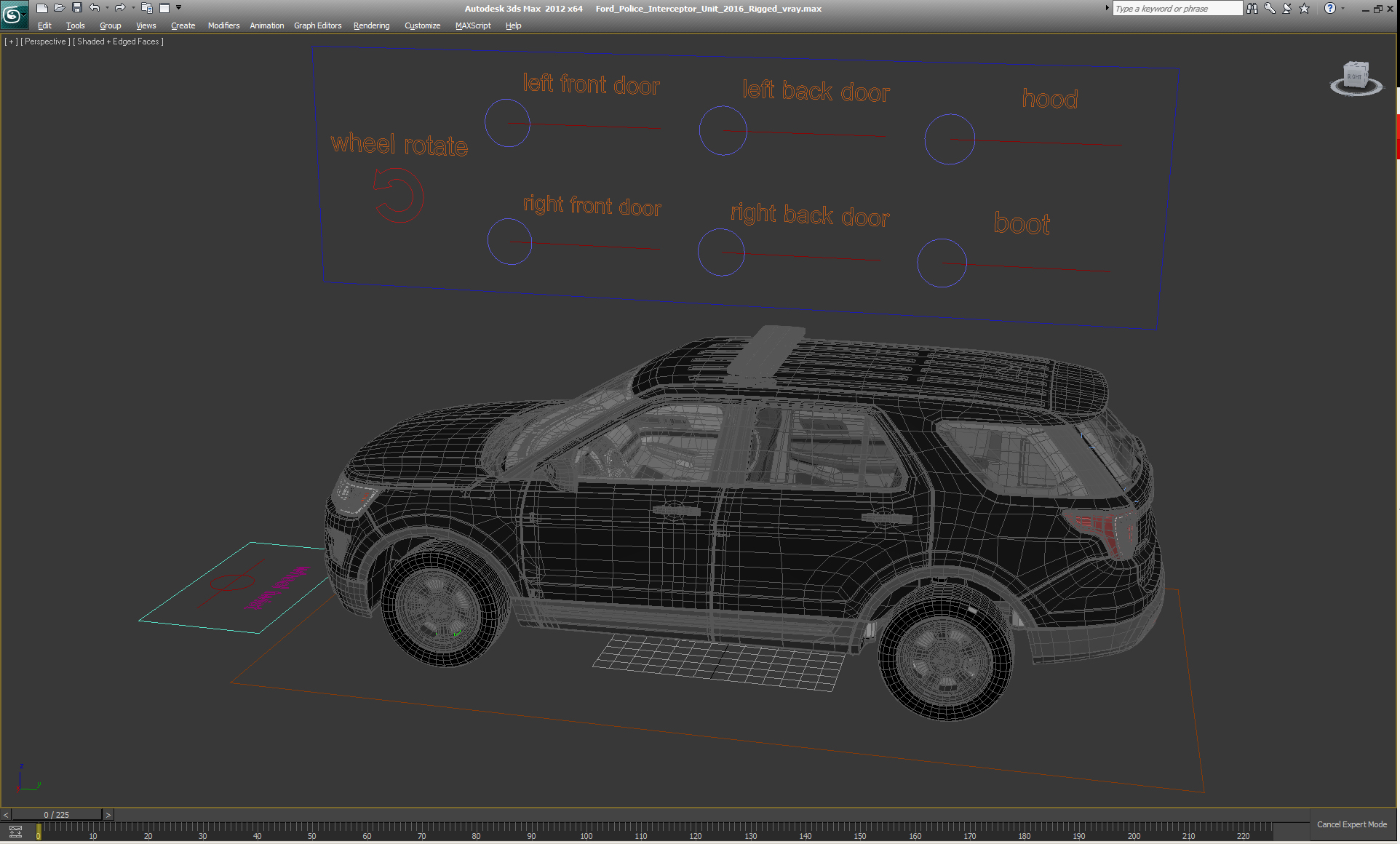1400x844 pixels.
Task: Click the expand arrow left of search field
Action: (x=1107, y=8)
